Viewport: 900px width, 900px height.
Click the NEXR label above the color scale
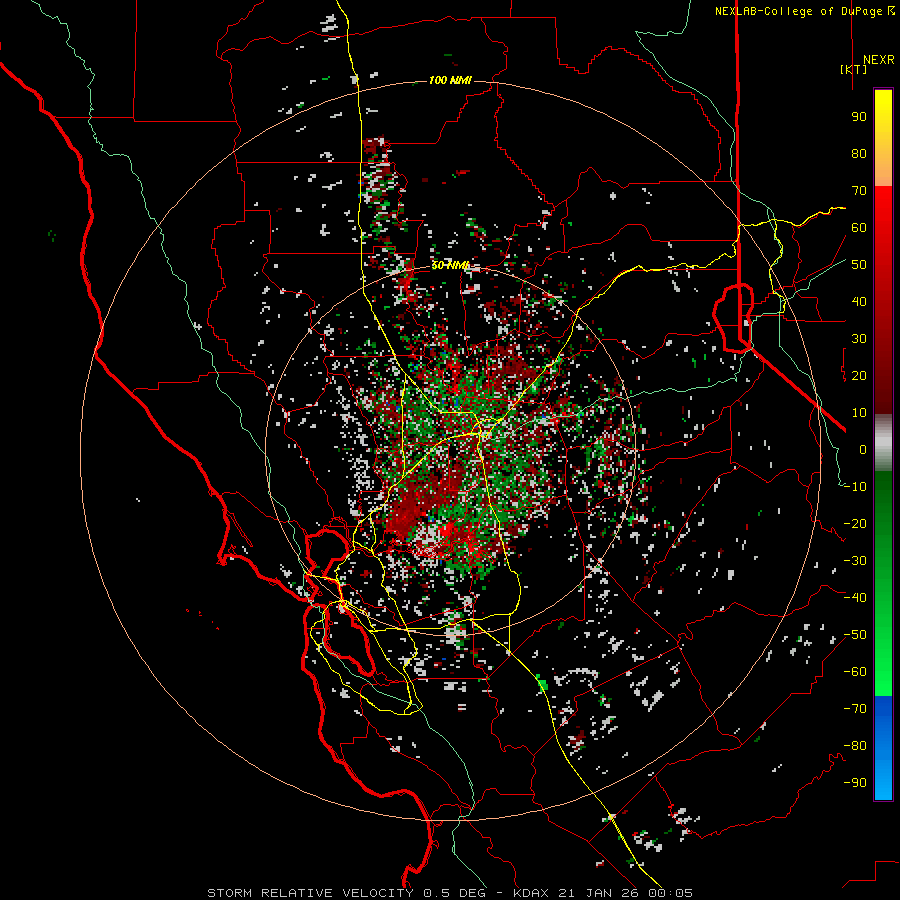[x=879, y=60]
